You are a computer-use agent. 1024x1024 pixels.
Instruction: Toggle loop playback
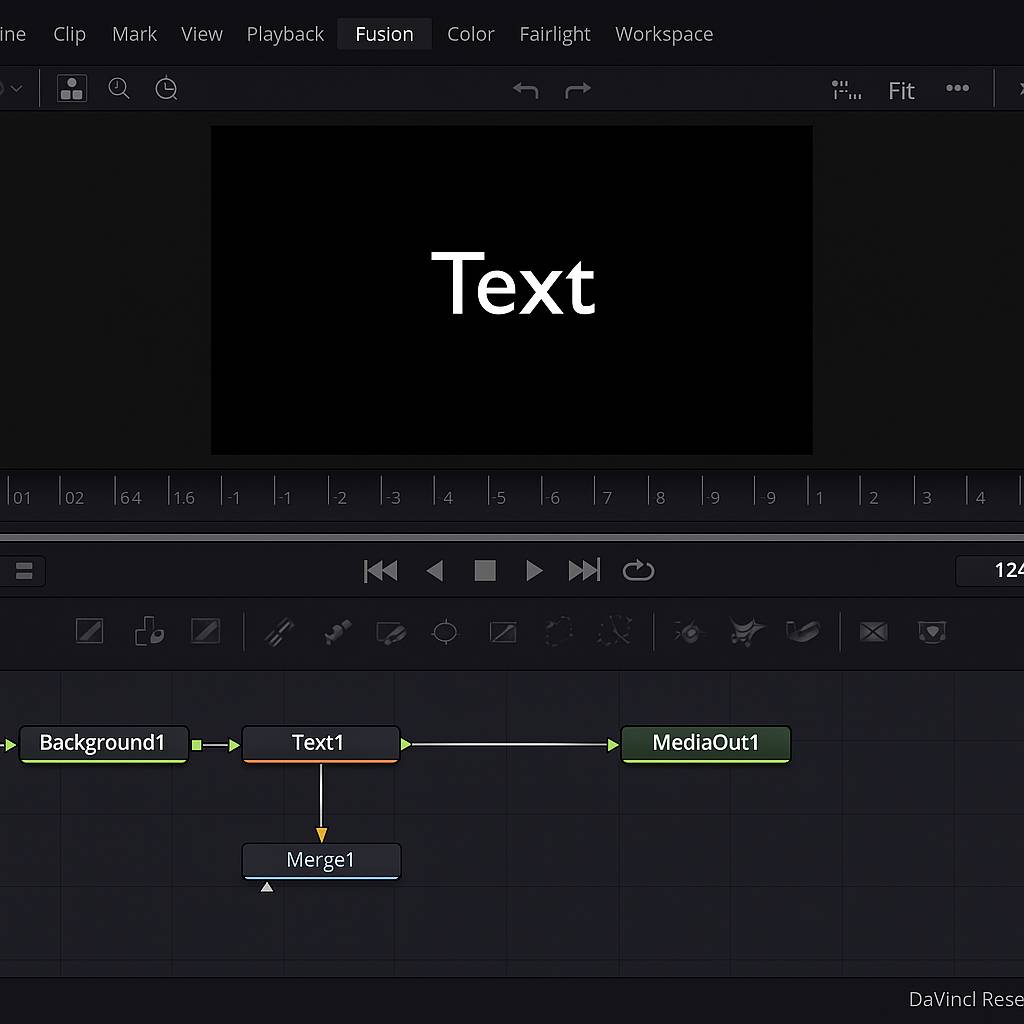[638, 570]
